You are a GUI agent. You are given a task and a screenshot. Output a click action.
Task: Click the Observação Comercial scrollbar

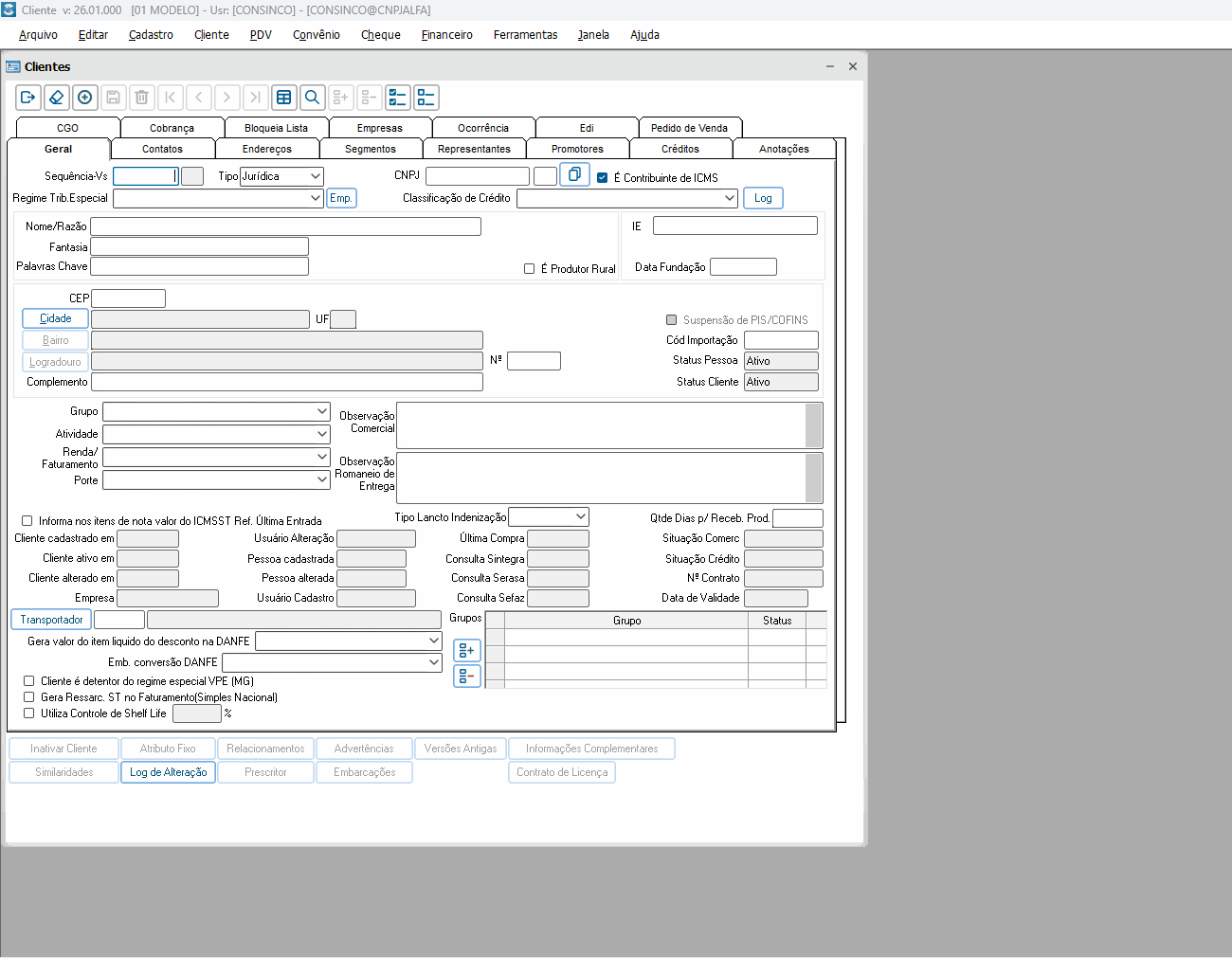(813, 425)
